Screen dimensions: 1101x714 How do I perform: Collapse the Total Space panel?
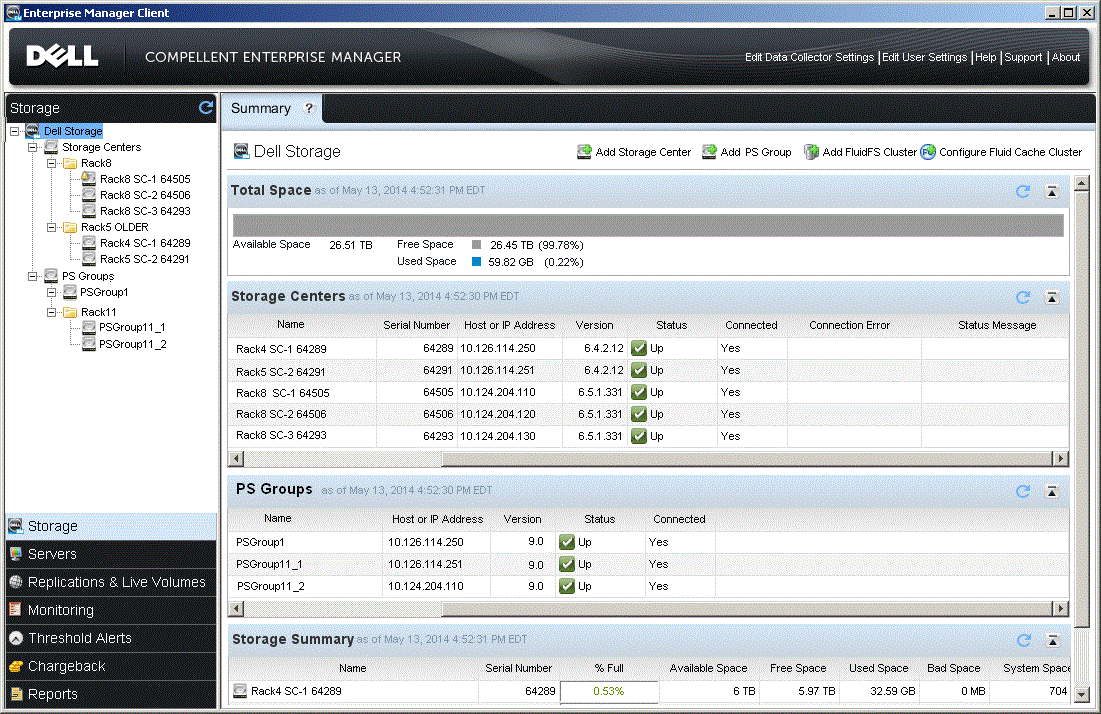click(1052, 192)
